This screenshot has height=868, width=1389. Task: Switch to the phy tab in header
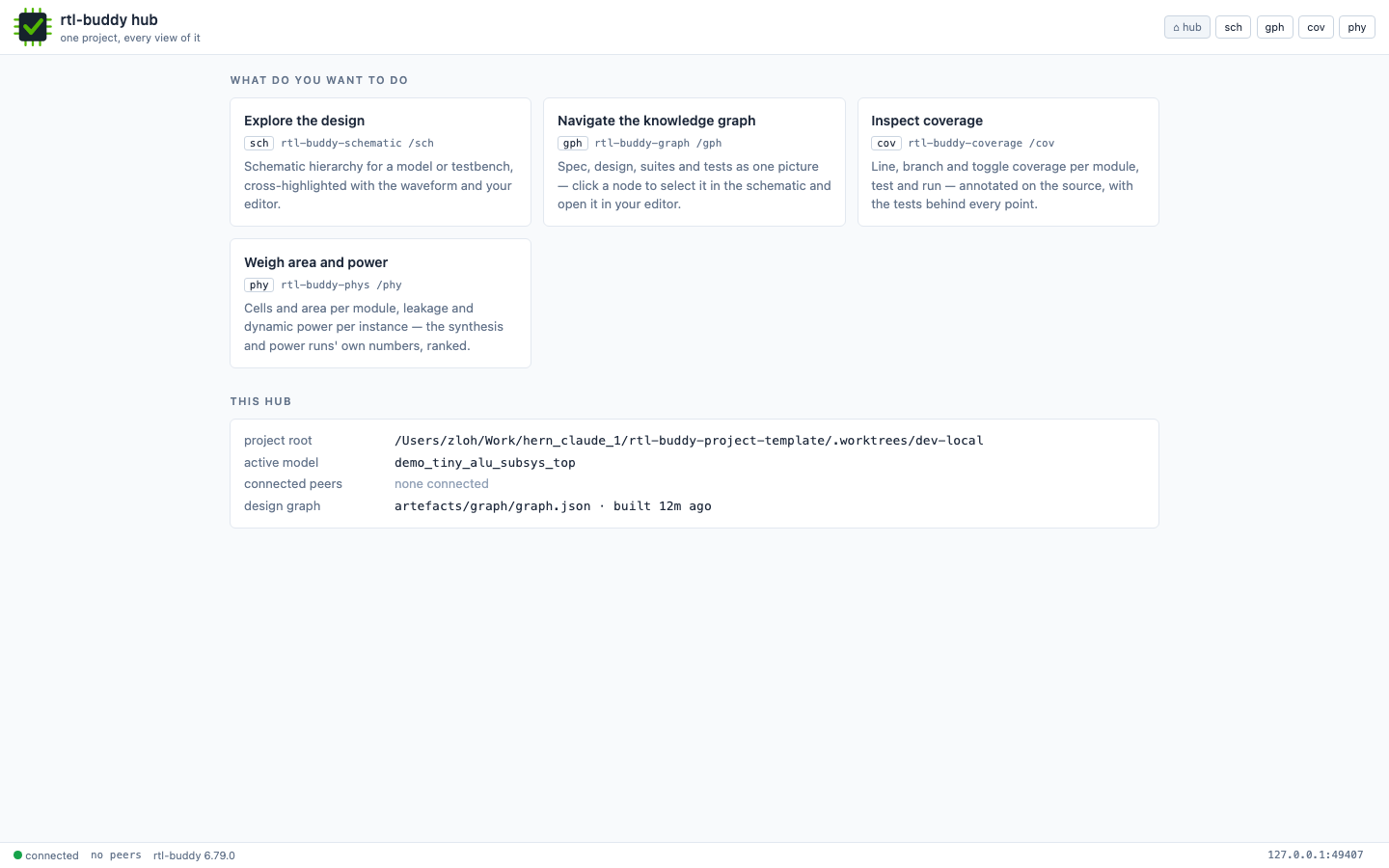click(x=1357, y=27)
